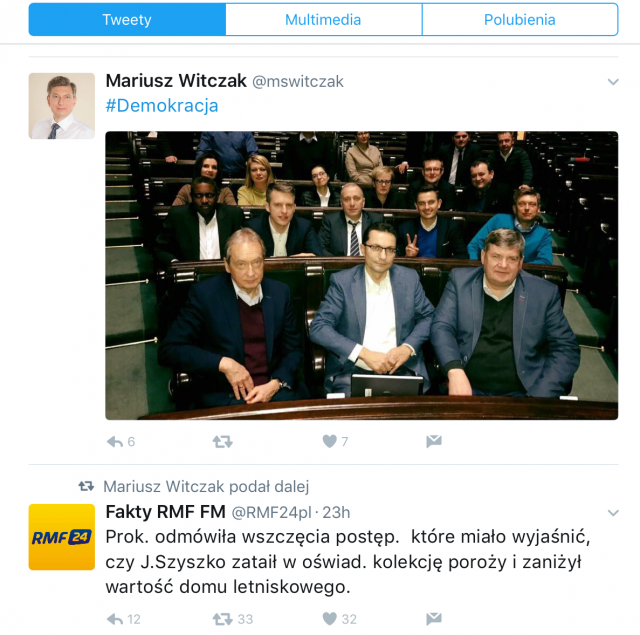Open the #Demokracja hashtag link
Screen dimensions: 640x635
coord(162,106)
